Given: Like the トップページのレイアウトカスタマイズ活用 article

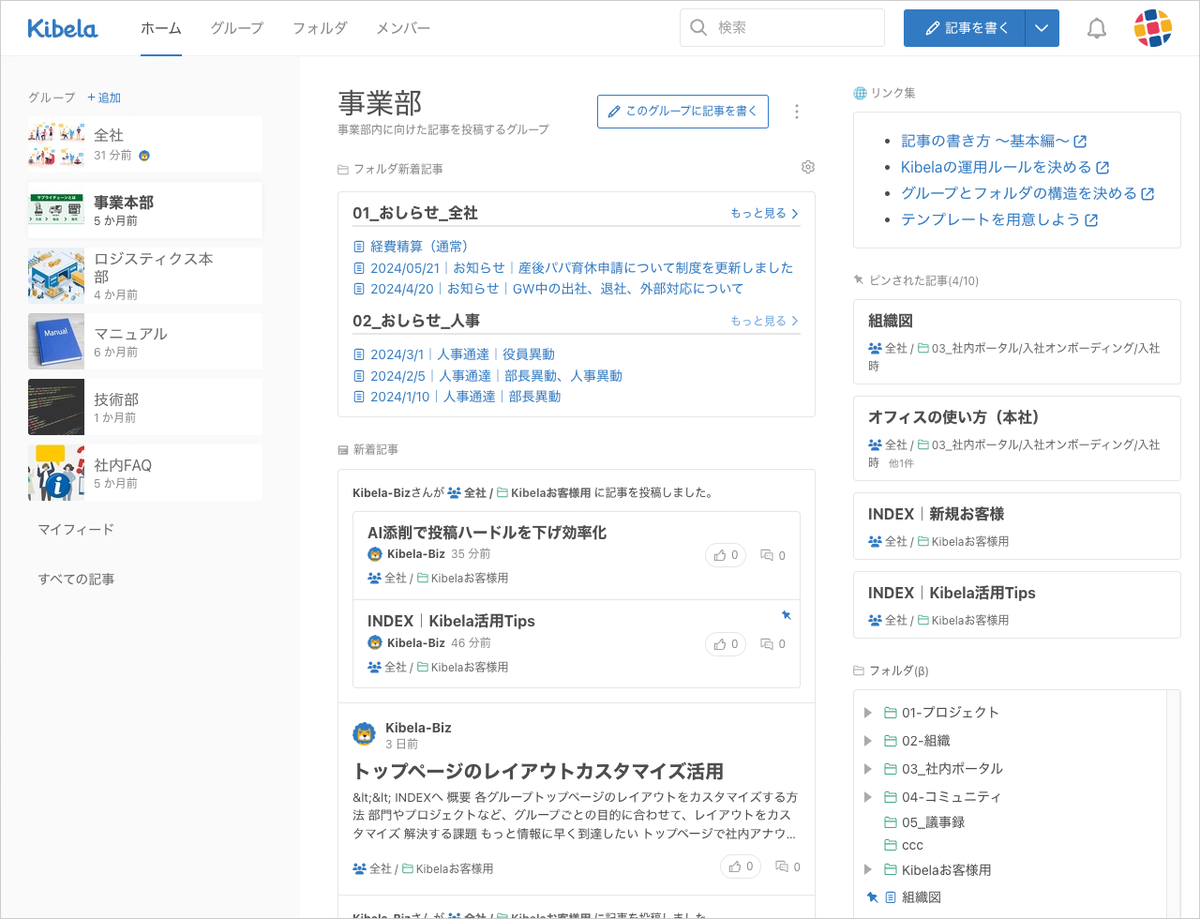Looking at the screenshot, I should pos(741,866).
